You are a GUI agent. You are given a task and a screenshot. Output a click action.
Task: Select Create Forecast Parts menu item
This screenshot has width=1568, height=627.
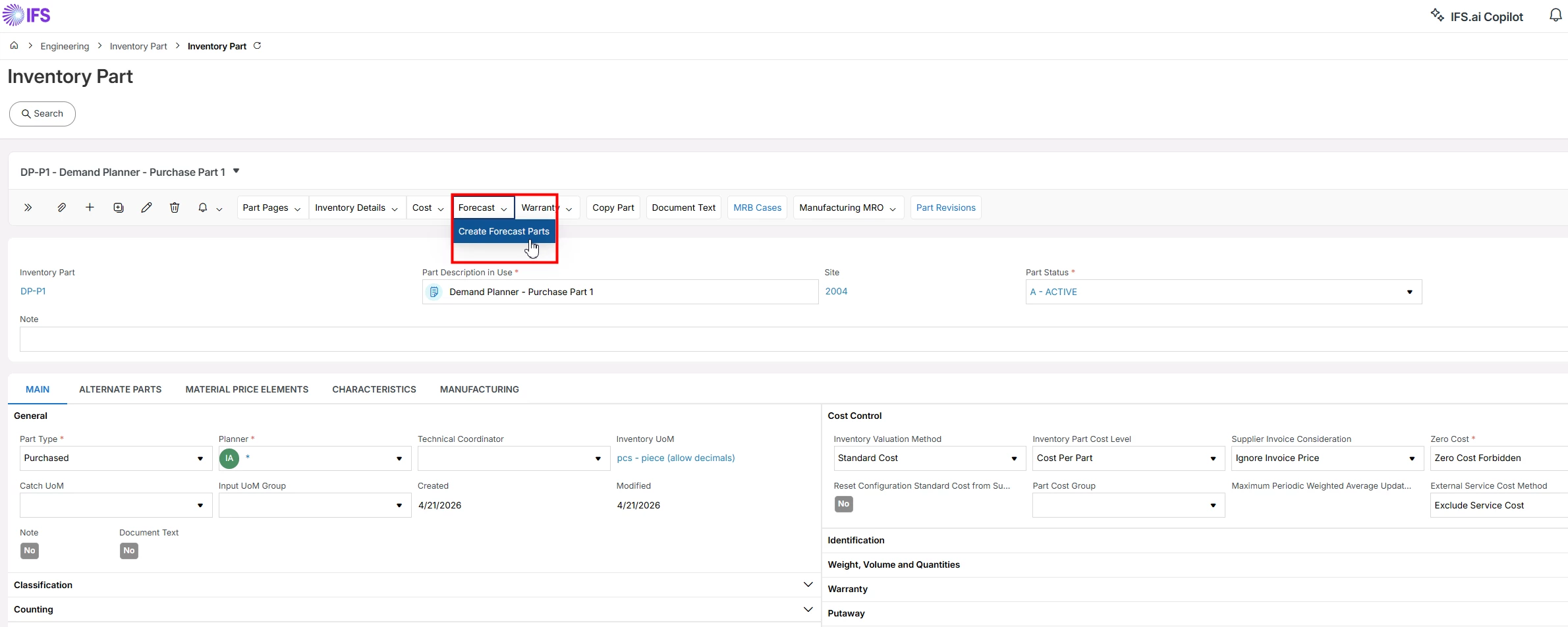click(504, 231)
